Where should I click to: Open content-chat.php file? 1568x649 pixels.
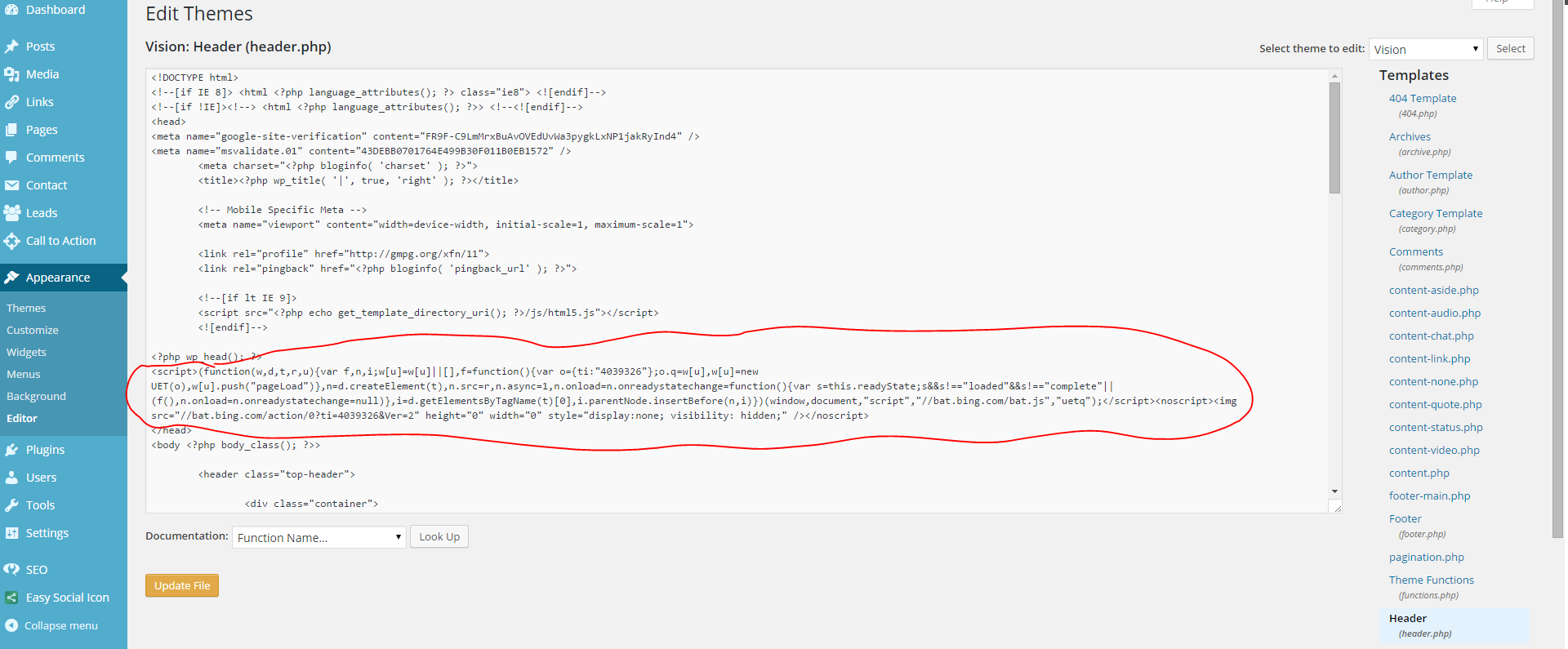coord(1432,336)
